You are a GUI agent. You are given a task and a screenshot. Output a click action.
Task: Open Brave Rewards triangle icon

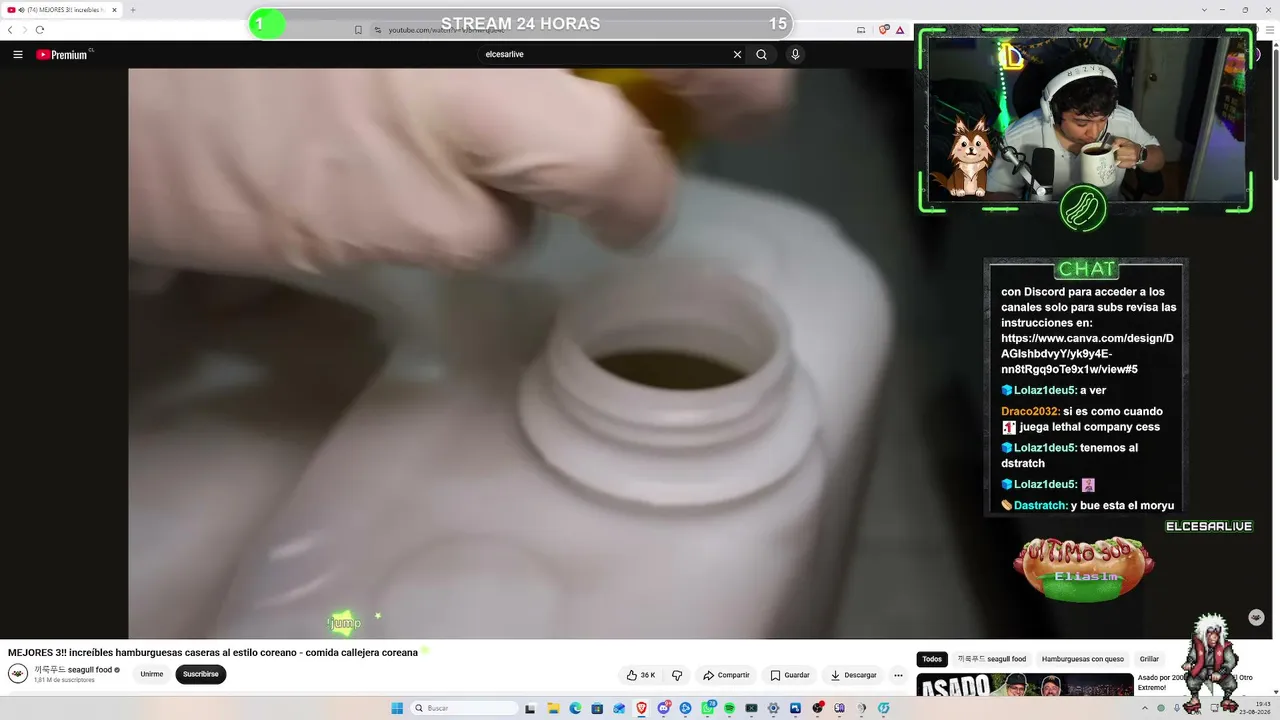click(899, 30)
